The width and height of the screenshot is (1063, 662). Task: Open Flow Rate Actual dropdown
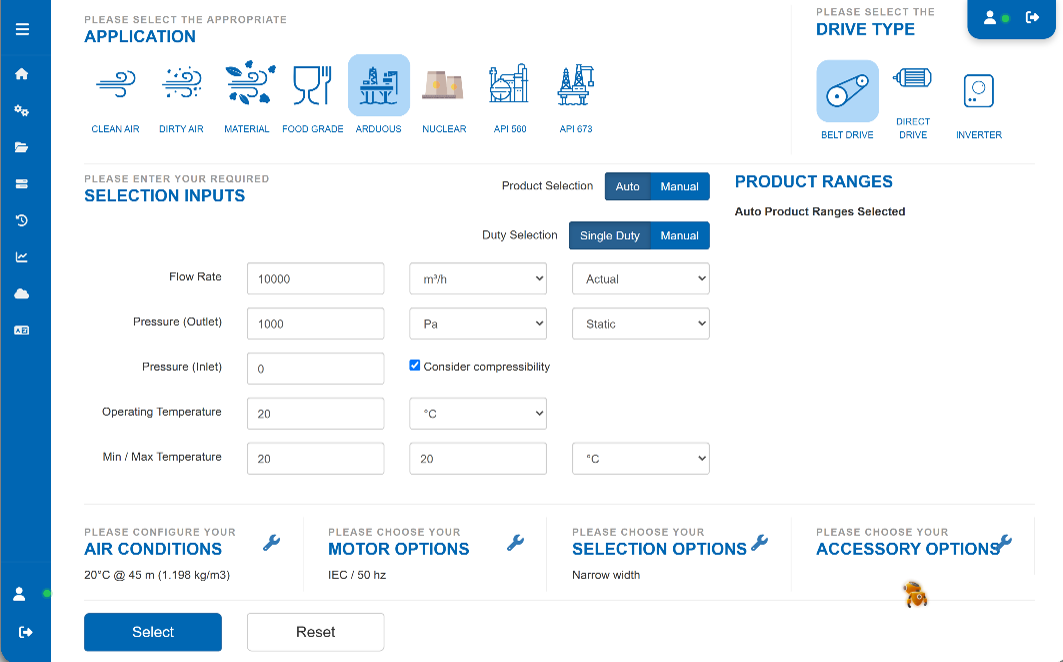pyautogui.click(x=641, y=279)
